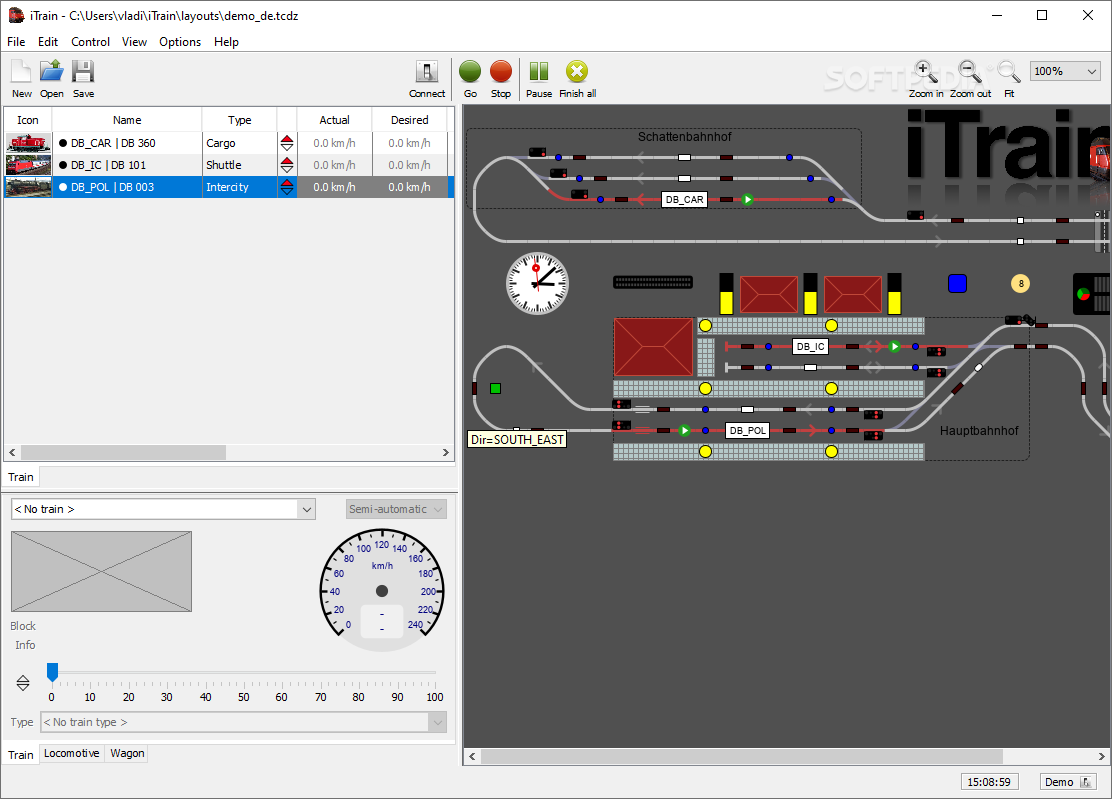Viewport: 1112px width, 799px height.
Task: Click train list horizontal scrollbar thumb
Action: [x=123, y=452]
